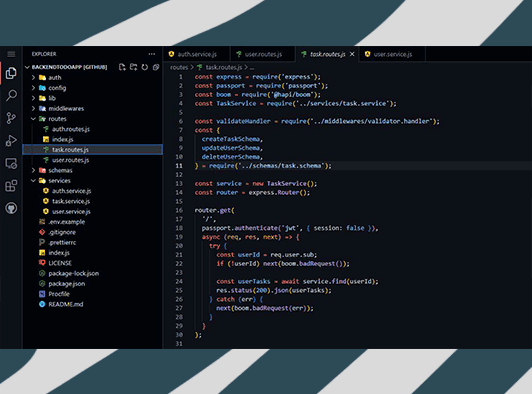Switch to the auth.service.js tab
The width and height of the screenshot is (532, 394).
tap(197, 54)
